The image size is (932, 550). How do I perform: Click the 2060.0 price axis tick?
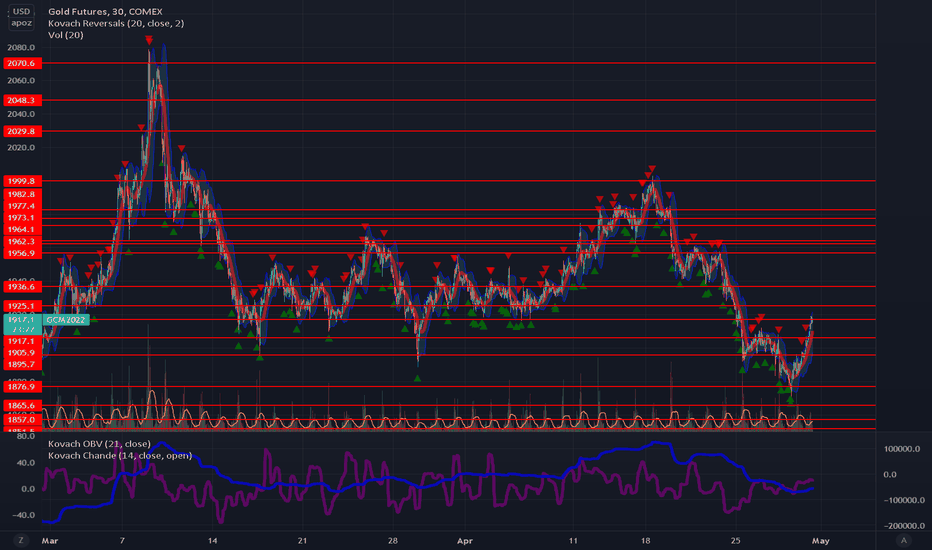click(21, 80)
